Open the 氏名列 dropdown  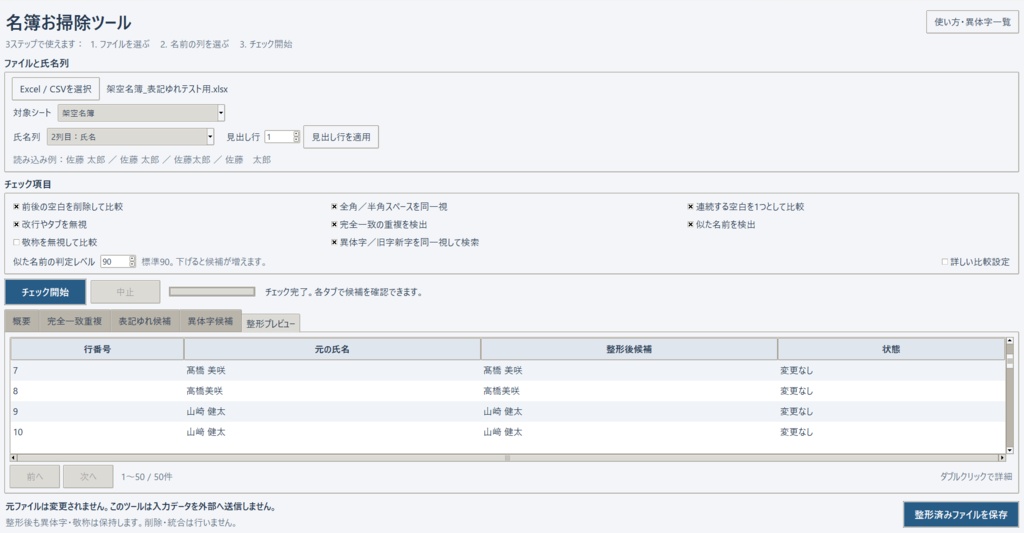[131, 137]
